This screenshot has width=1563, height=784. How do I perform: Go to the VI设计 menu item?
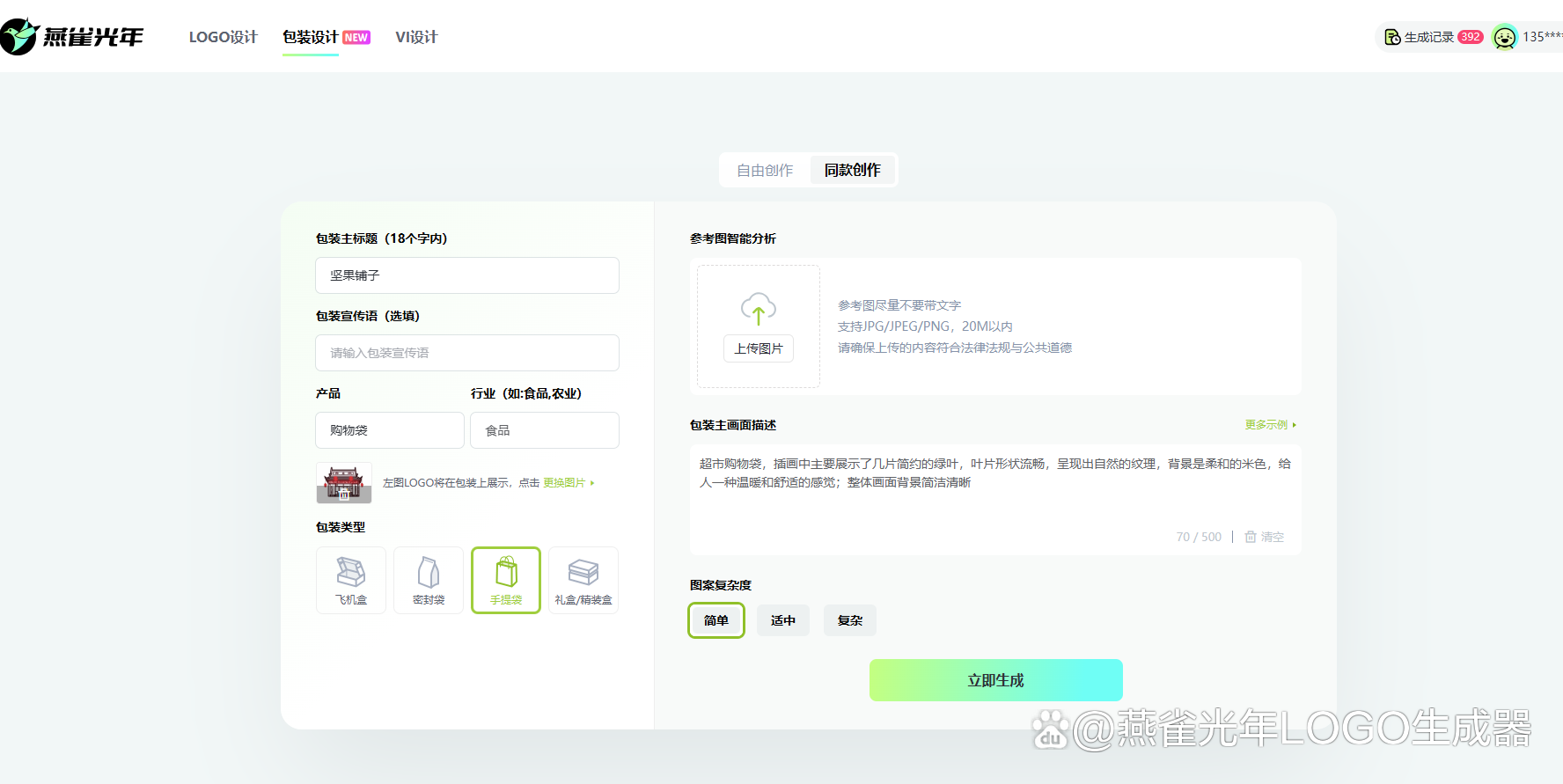click(x=416, y=37)
